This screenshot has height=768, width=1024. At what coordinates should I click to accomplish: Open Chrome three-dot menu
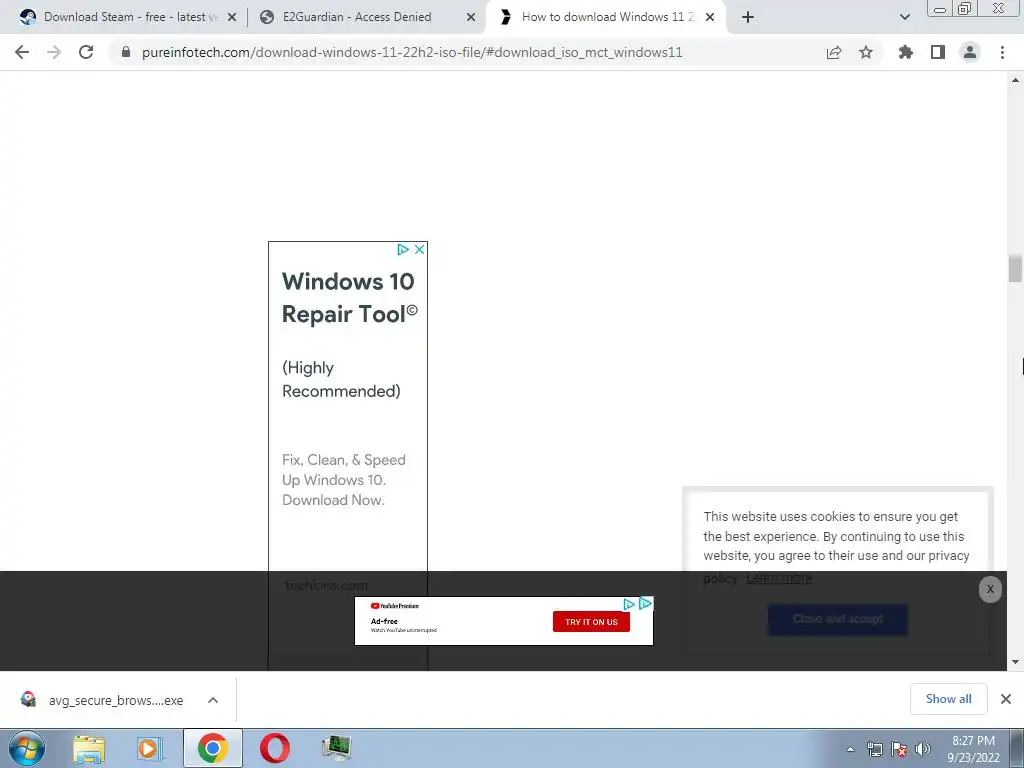tap(1002, 52)
